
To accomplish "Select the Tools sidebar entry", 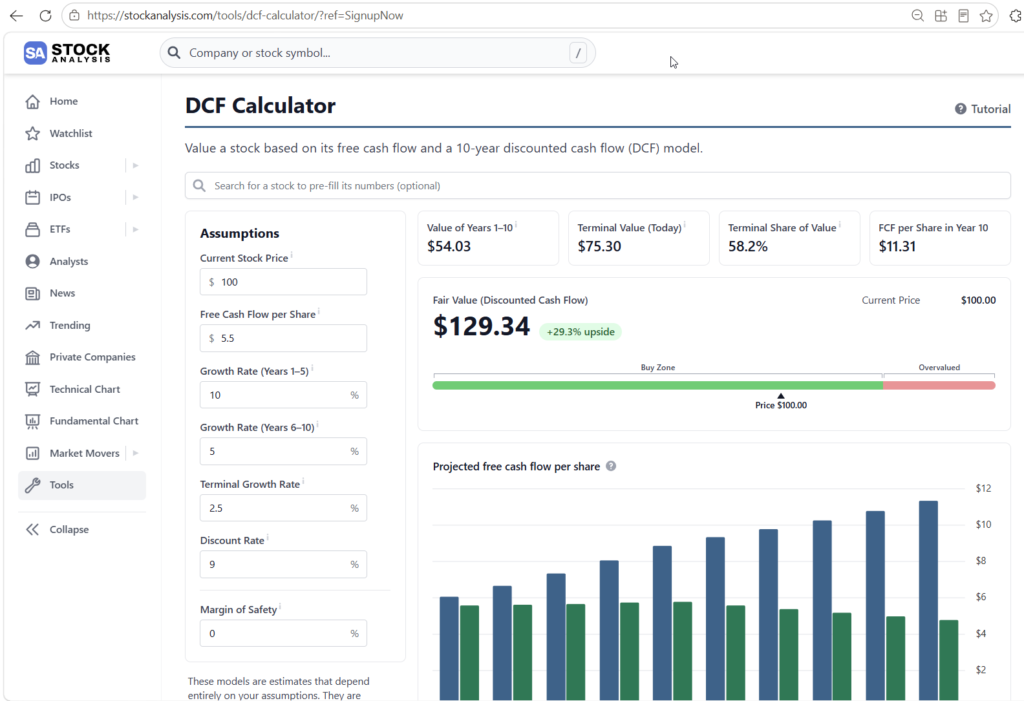I will [82, 485].
